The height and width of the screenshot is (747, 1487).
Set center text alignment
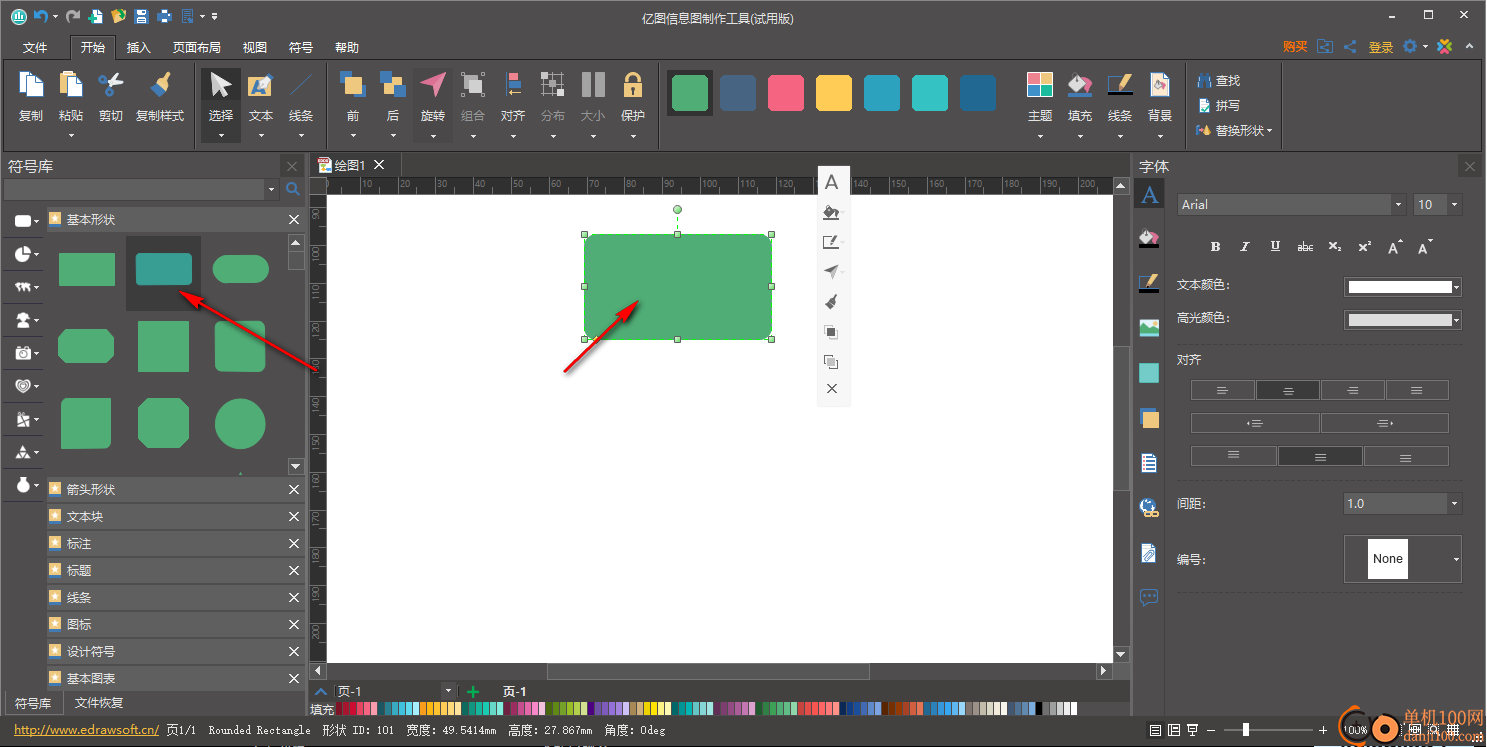click(1288, 390)
